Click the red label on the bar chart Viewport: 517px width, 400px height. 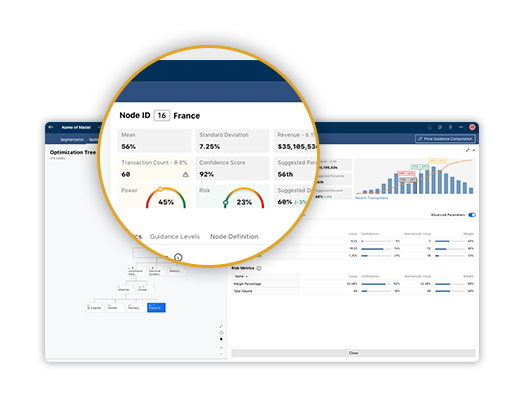pos(406,173)
